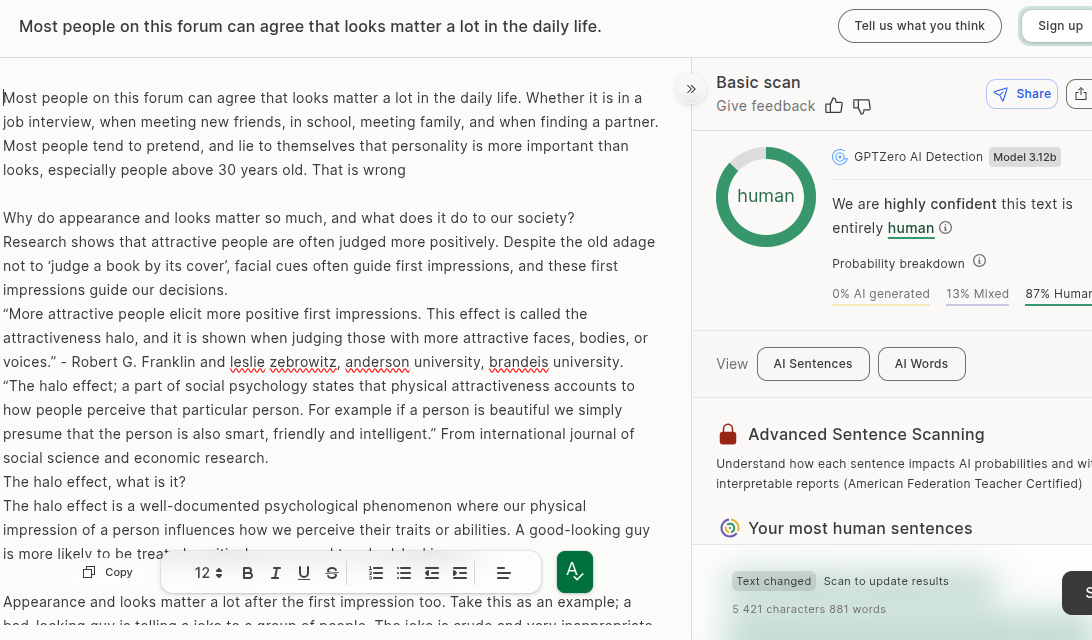Click the thumbs down feedback icon
This screenshot has height=640, width=1092.
(x=862, y=106)
